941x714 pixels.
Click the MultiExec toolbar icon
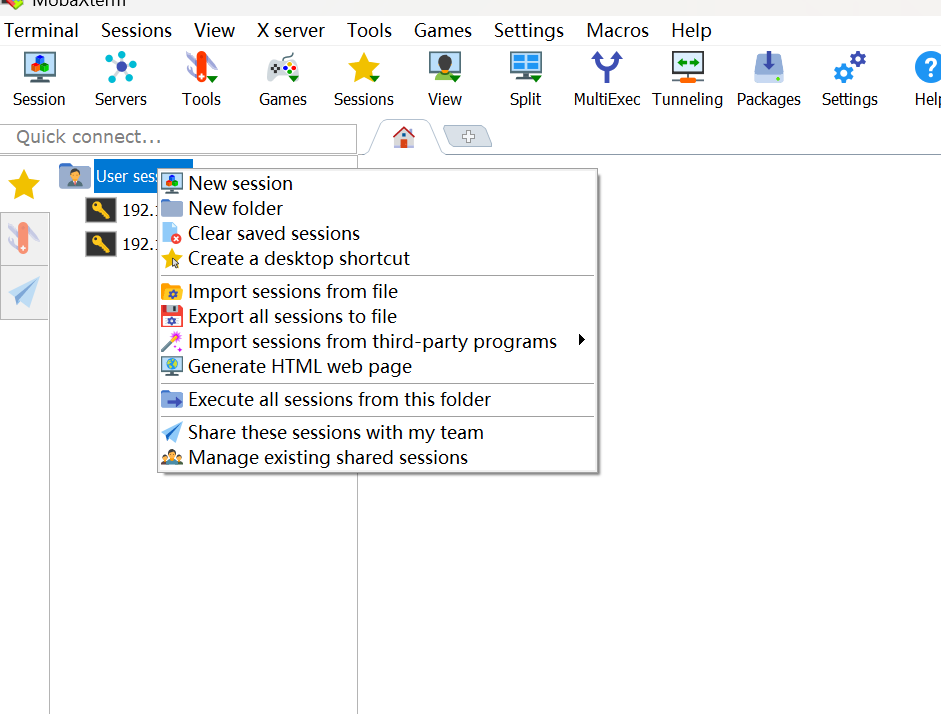point(607,79)
